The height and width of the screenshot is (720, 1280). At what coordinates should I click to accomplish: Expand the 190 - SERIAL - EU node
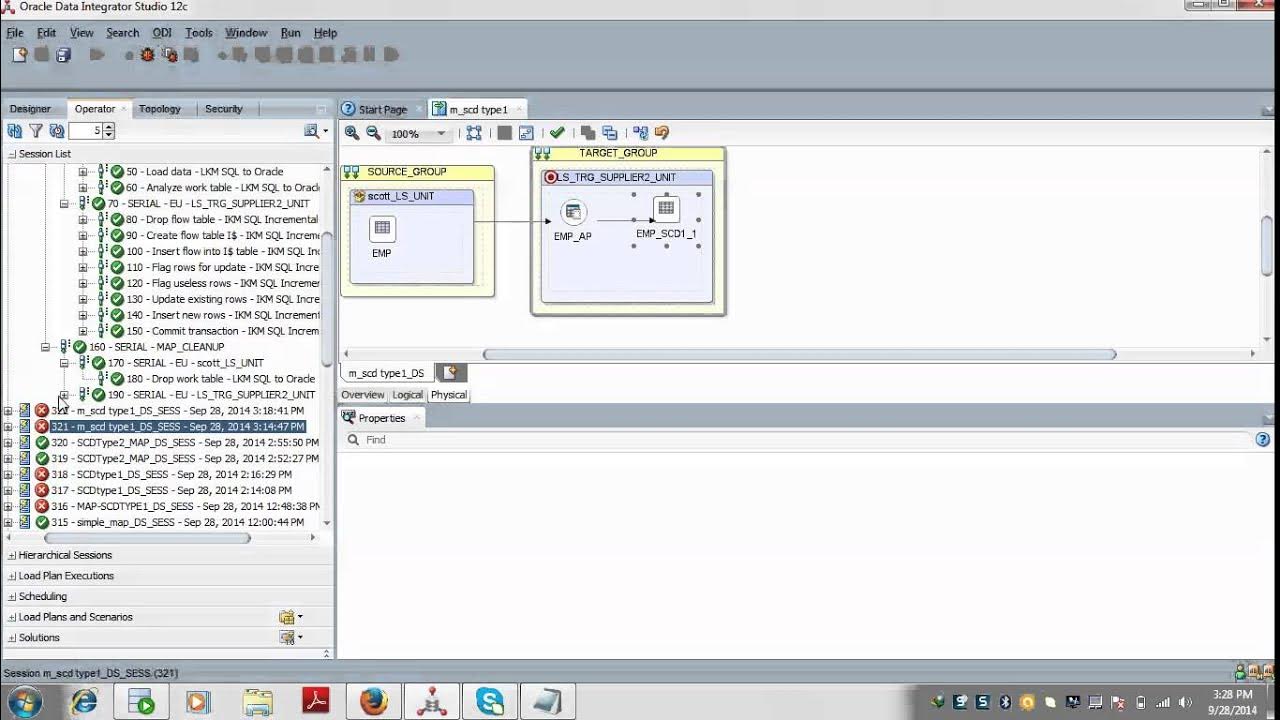click(65, 395)
